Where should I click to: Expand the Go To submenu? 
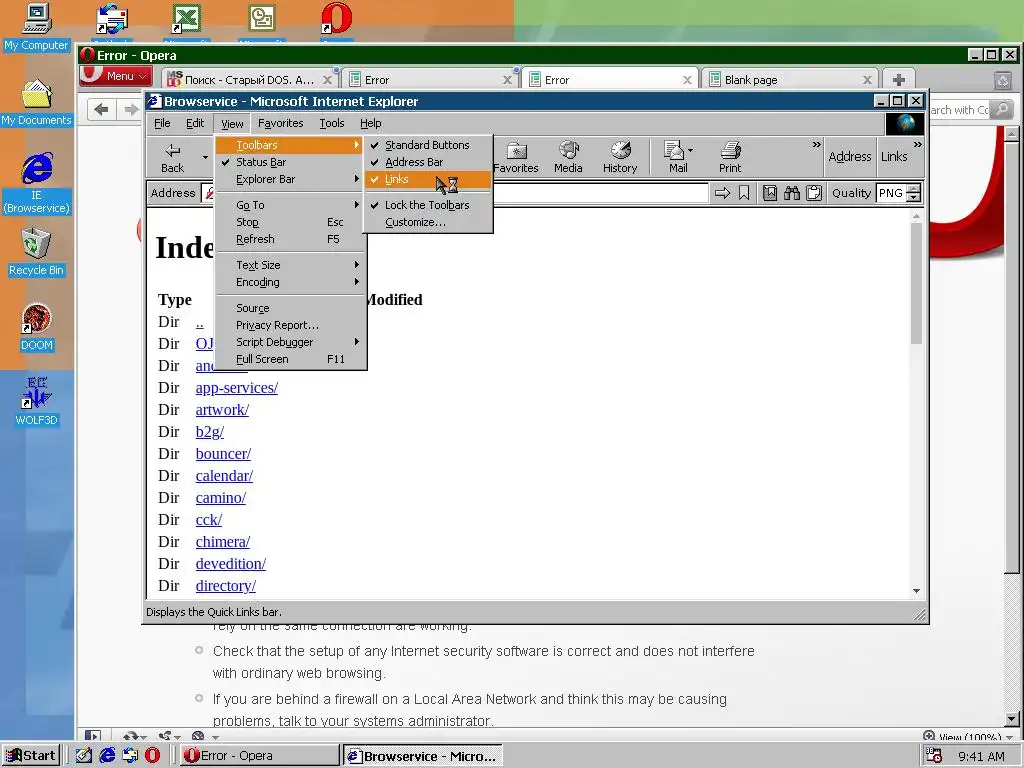pyautogui.click(x=291, y=205)
